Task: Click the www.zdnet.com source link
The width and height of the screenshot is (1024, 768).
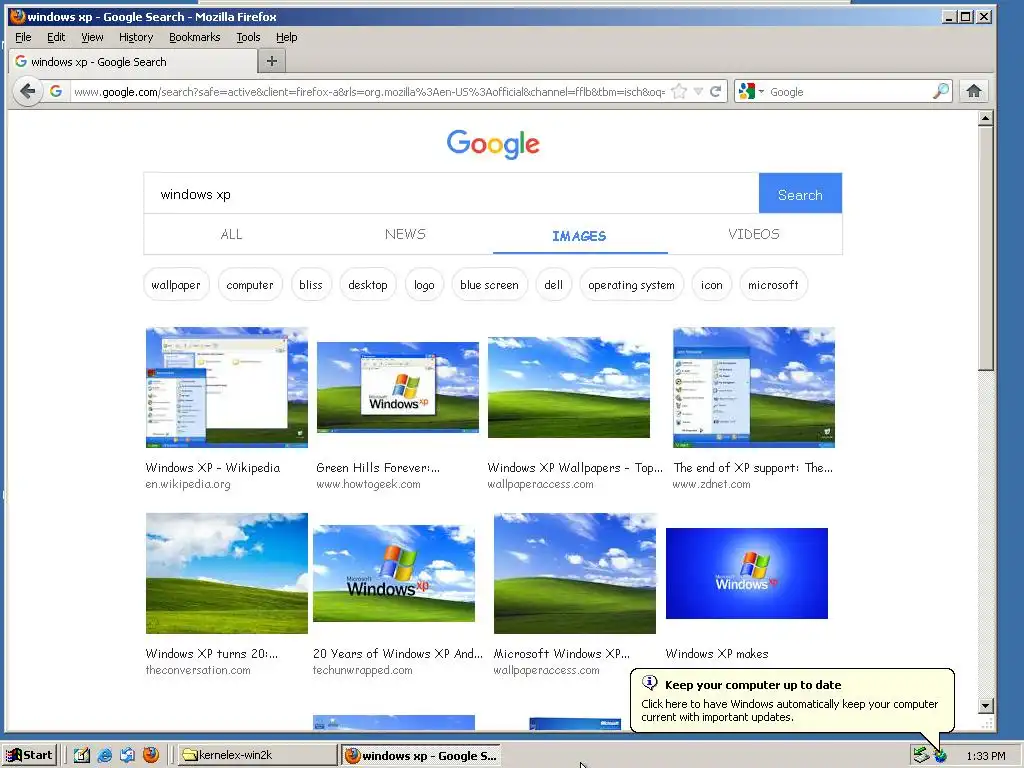Action: tap(711, 484)
